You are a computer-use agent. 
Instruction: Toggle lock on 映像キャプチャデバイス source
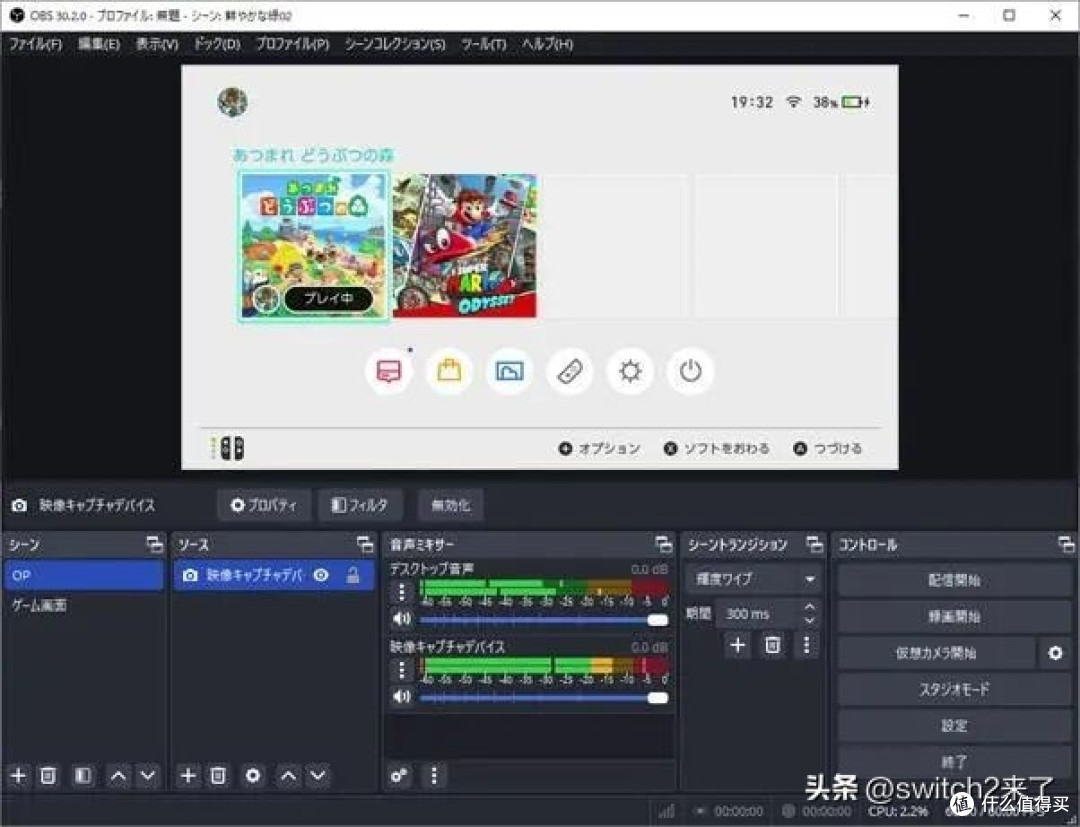coord(353,575)
